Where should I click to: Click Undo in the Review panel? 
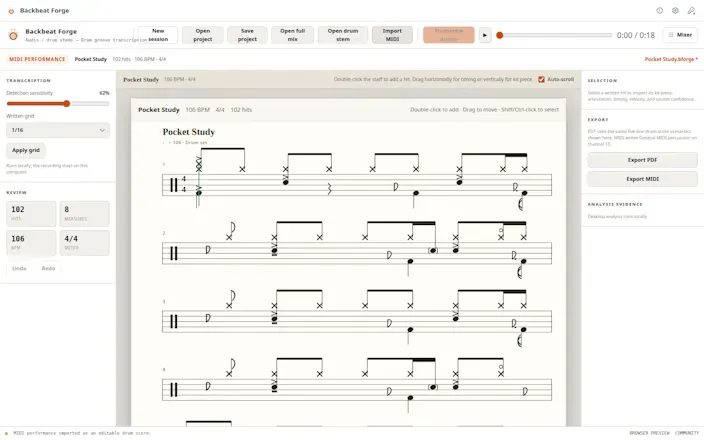coord(19,268)
